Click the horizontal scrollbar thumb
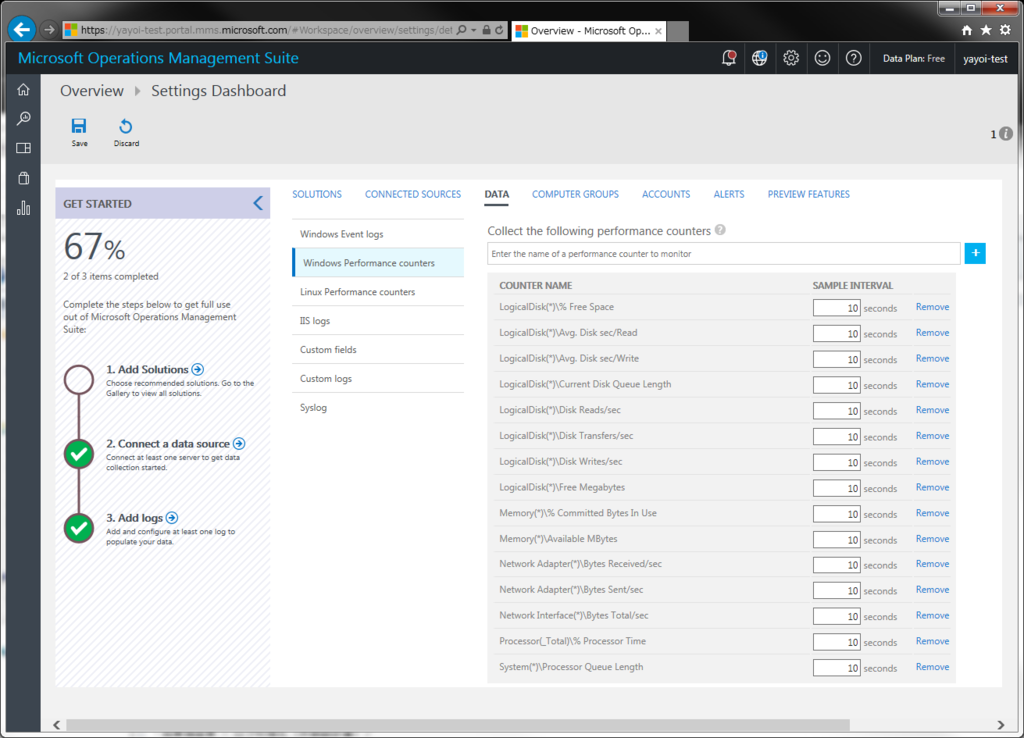 point(458,725)
